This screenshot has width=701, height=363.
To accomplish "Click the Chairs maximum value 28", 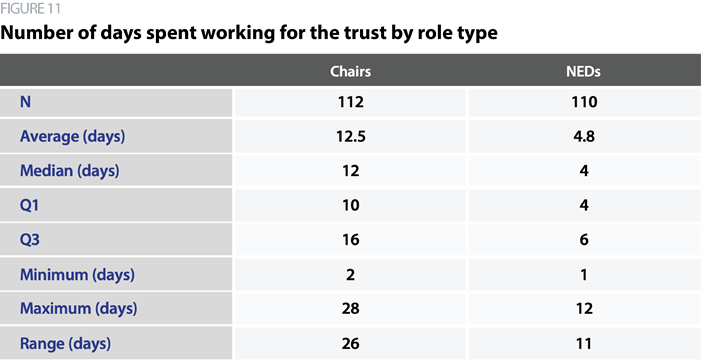I will [350, 308].
